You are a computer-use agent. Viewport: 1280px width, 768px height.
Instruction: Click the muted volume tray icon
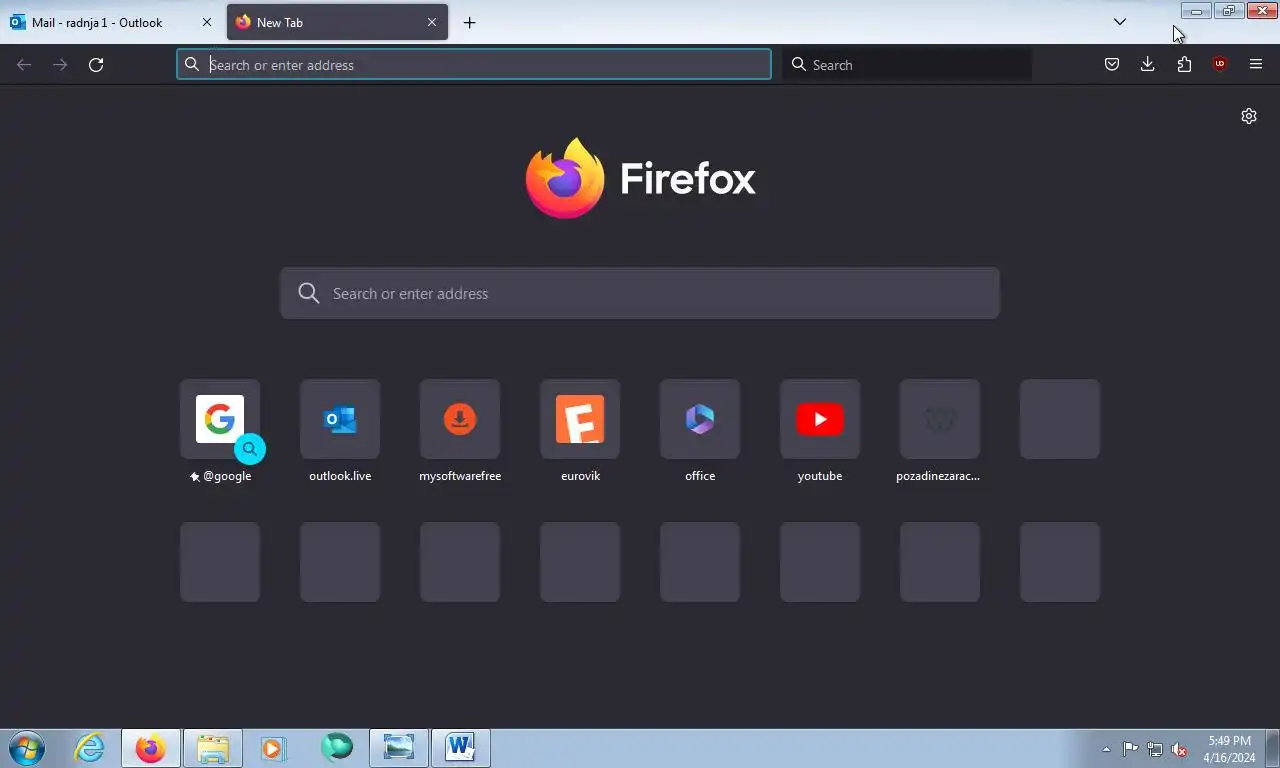point(1179,749)
